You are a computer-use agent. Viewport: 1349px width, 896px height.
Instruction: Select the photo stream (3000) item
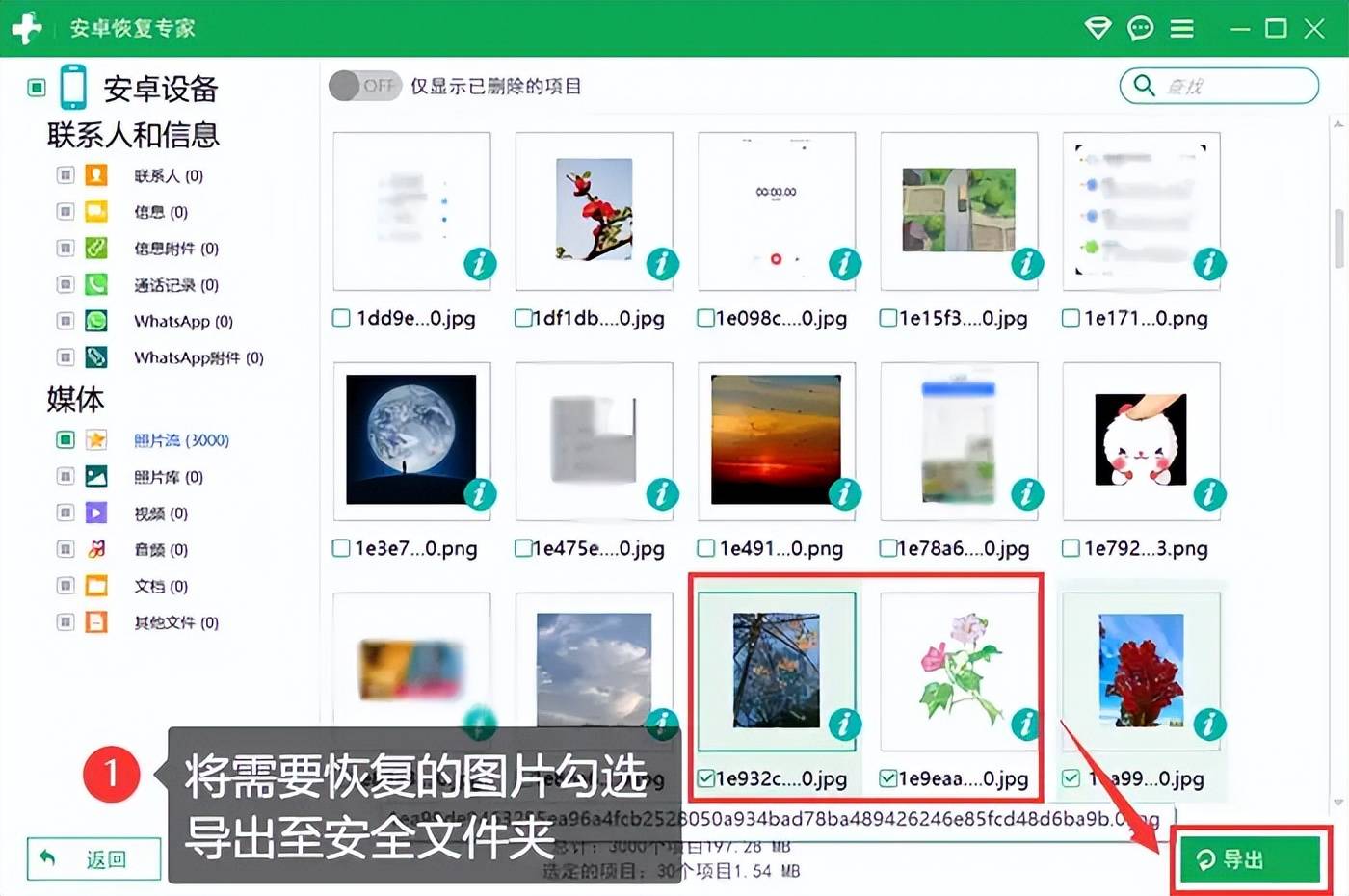(181, 440)
